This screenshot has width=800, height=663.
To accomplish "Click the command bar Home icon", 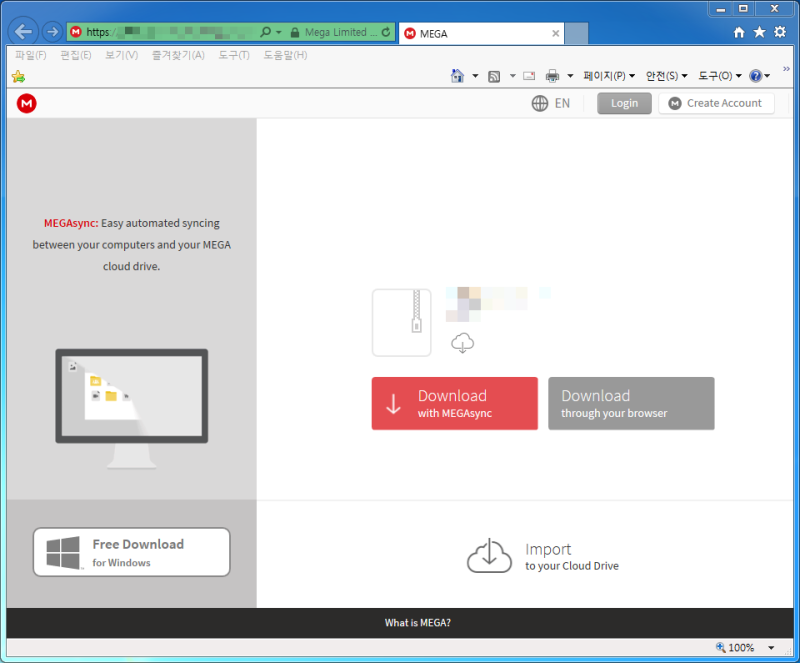I will (x=457, y=76).
